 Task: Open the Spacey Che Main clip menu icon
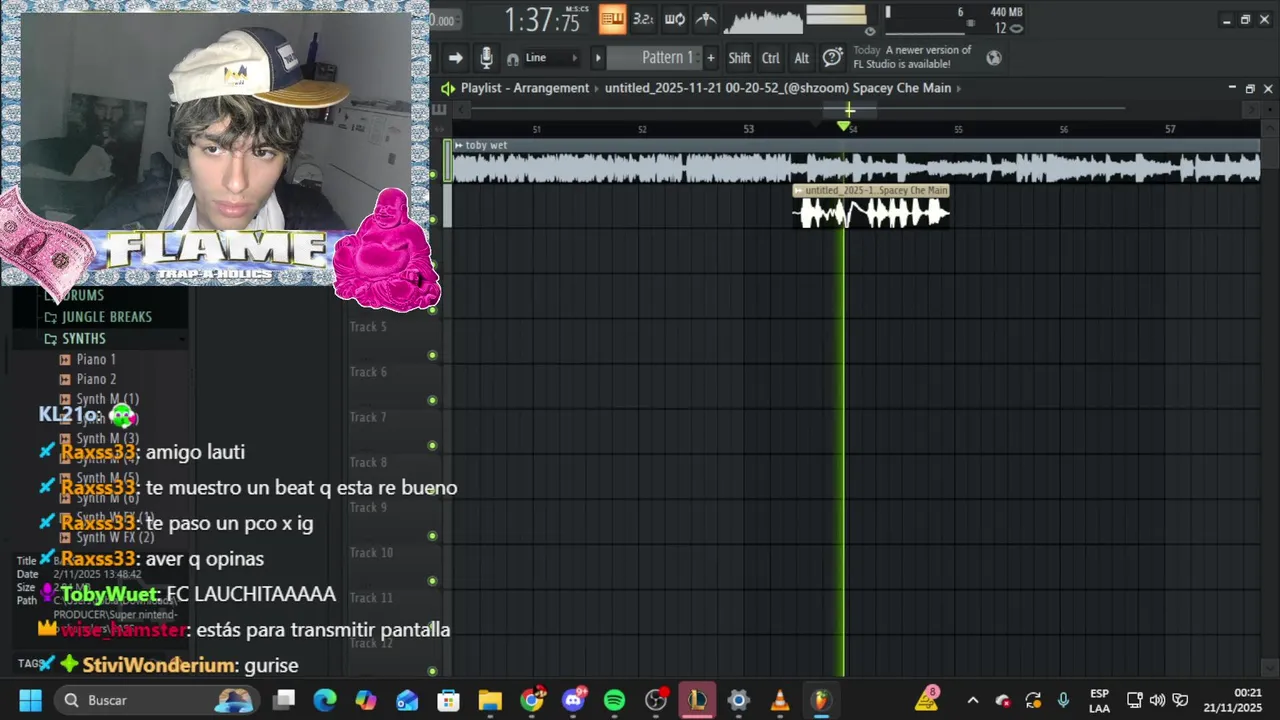click(799, 190)
